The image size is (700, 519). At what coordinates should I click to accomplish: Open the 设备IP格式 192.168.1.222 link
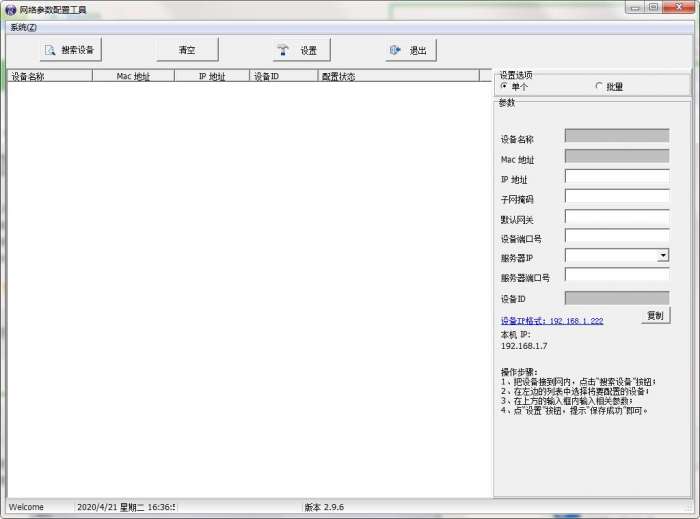coord(552,321)
